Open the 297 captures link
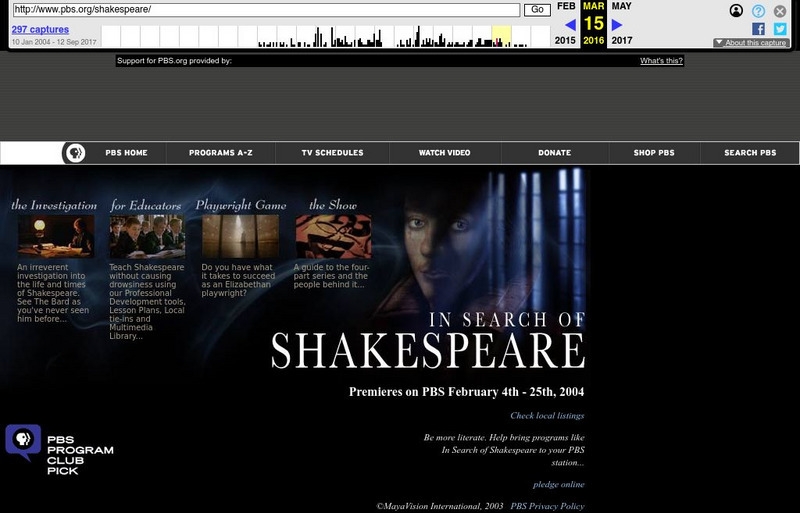 (x=40, y=30)
